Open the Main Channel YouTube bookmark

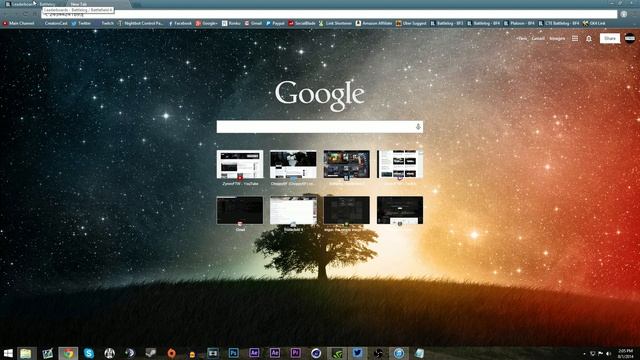(x=19, y=24)
